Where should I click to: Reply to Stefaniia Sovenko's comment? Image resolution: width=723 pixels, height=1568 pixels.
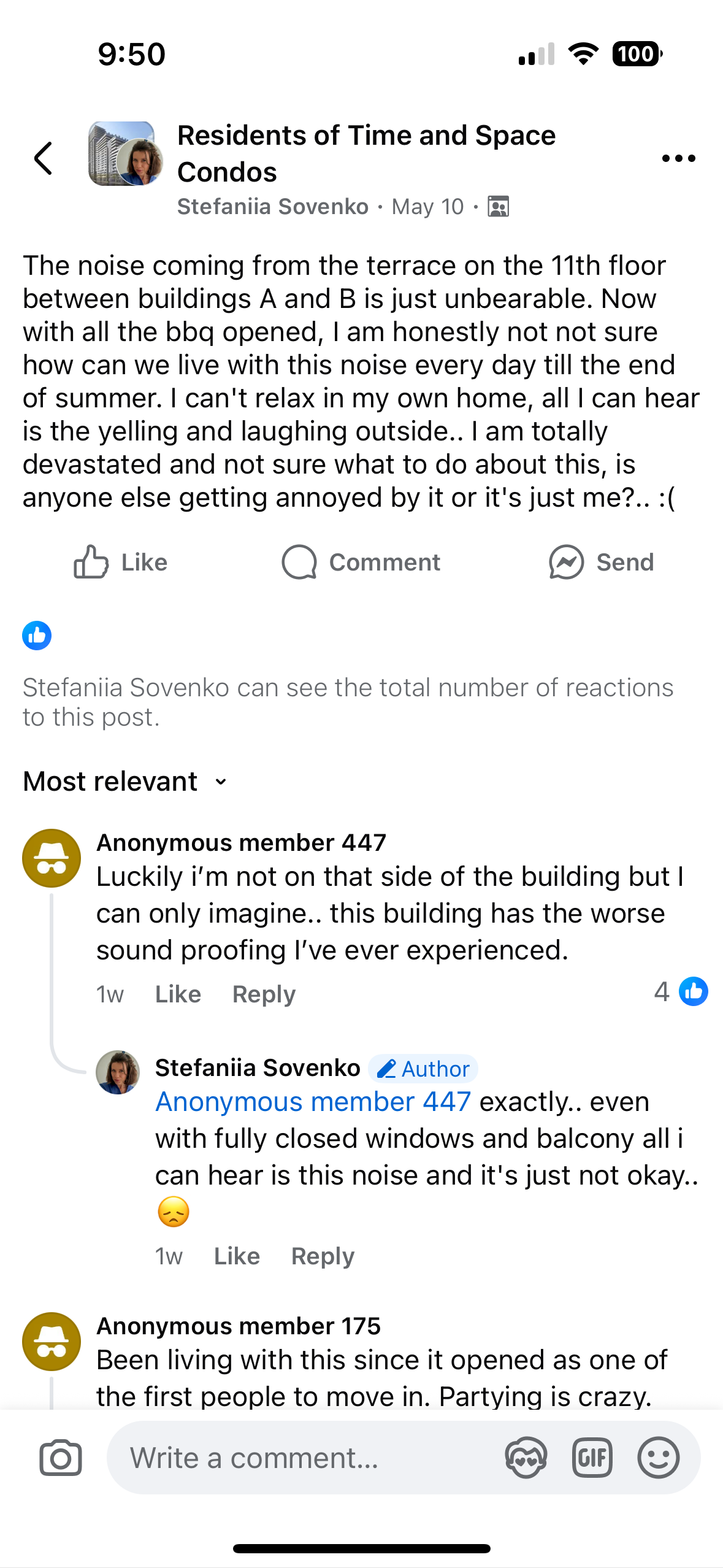pyautogui.click(x=323, y=1256)
